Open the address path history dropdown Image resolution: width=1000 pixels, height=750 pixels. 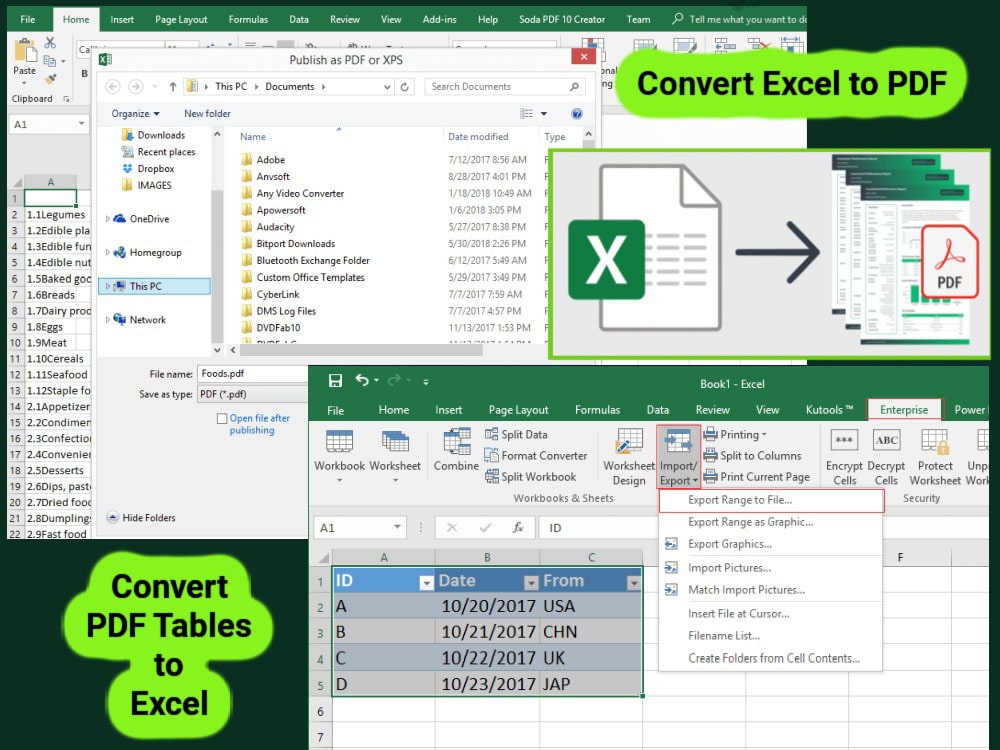click(x=386, y=87)
